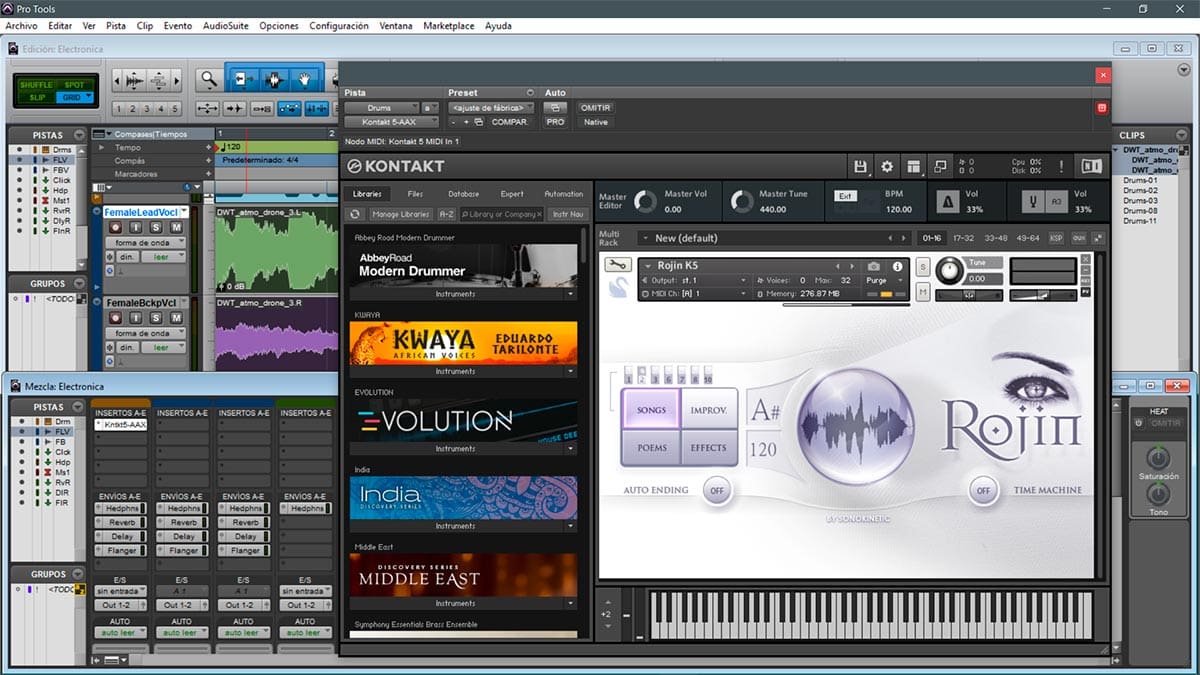This screenshot has height=675, width=1200.
Task: Adjust the HEAT Saturación knob
Action: [x=1158, y=459]
